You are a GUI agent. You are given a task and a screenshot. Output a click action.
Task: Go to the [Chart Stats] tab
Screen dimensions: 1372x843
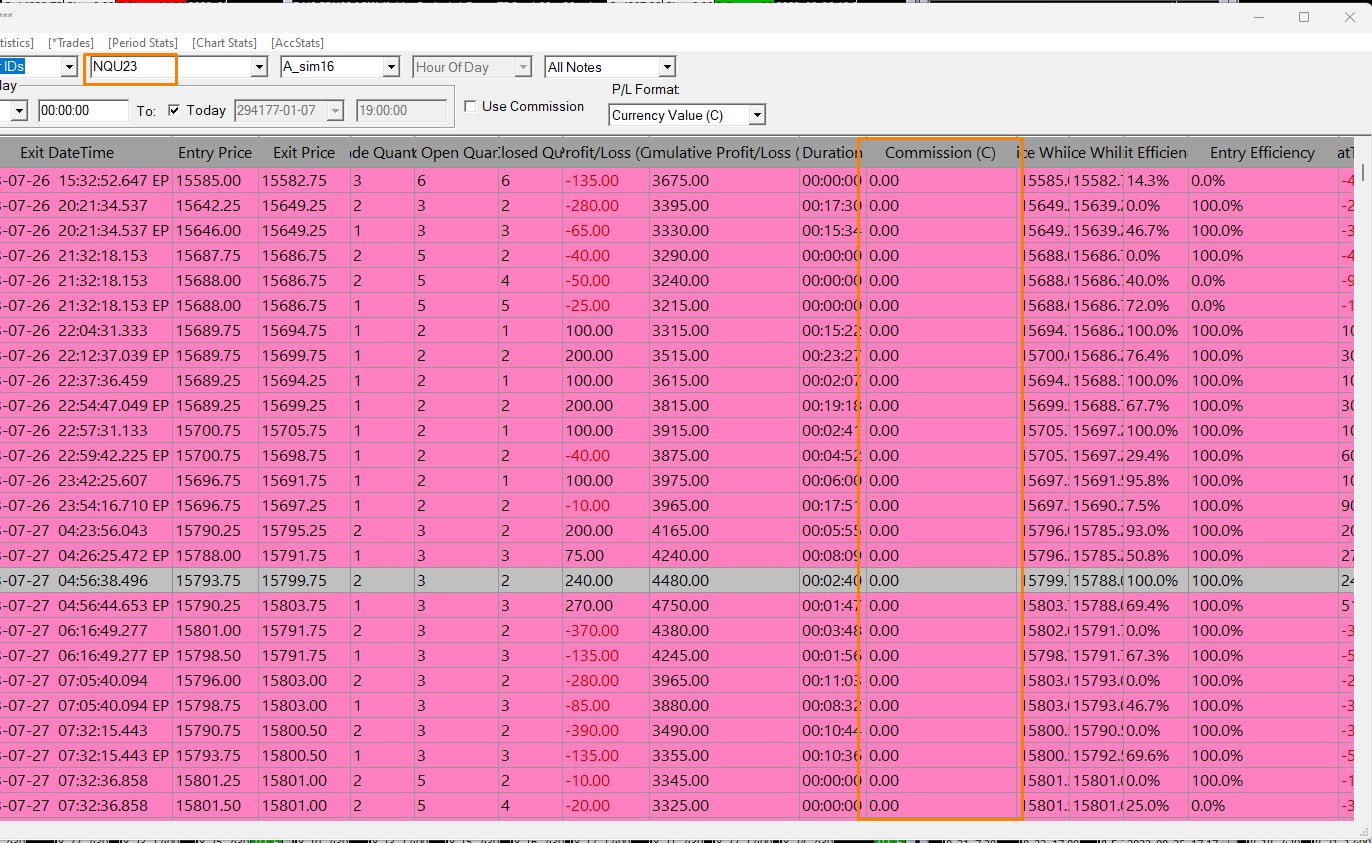coord(224,43)
